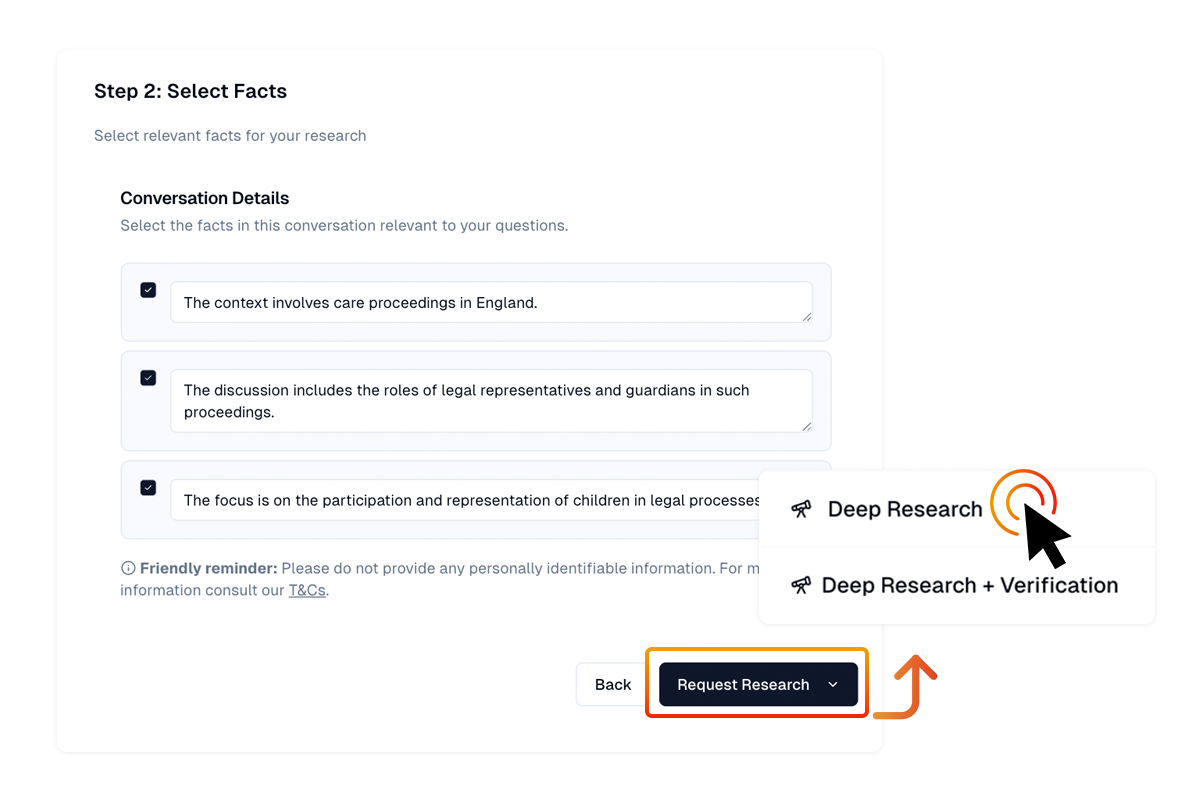Uncheck the care proceedings in England fact
This screenshot has width=1200, height=800.
(148, 289)
